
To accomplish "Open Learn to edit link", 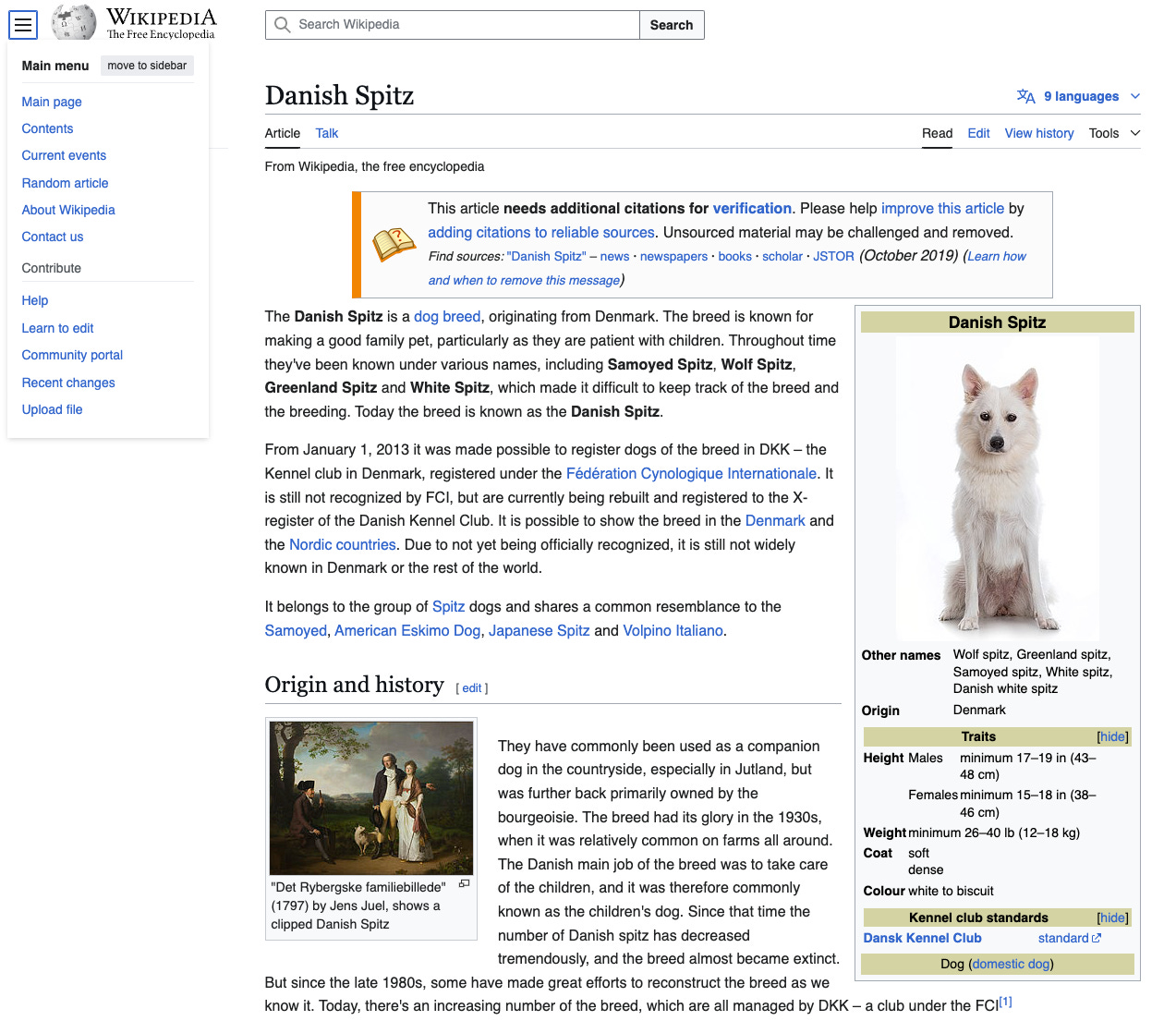I will point(57,328).
